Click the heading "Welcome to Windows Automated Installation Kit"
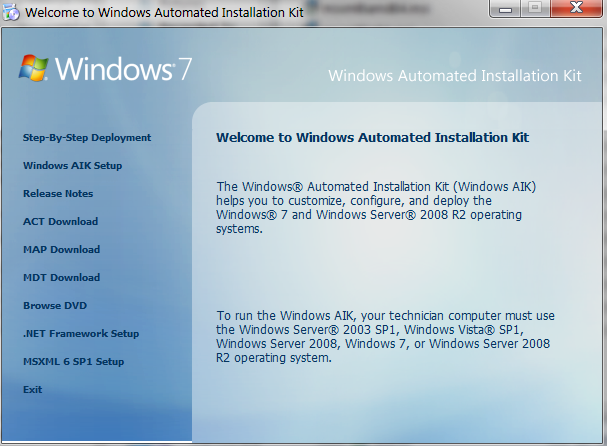 click(372, 137)
